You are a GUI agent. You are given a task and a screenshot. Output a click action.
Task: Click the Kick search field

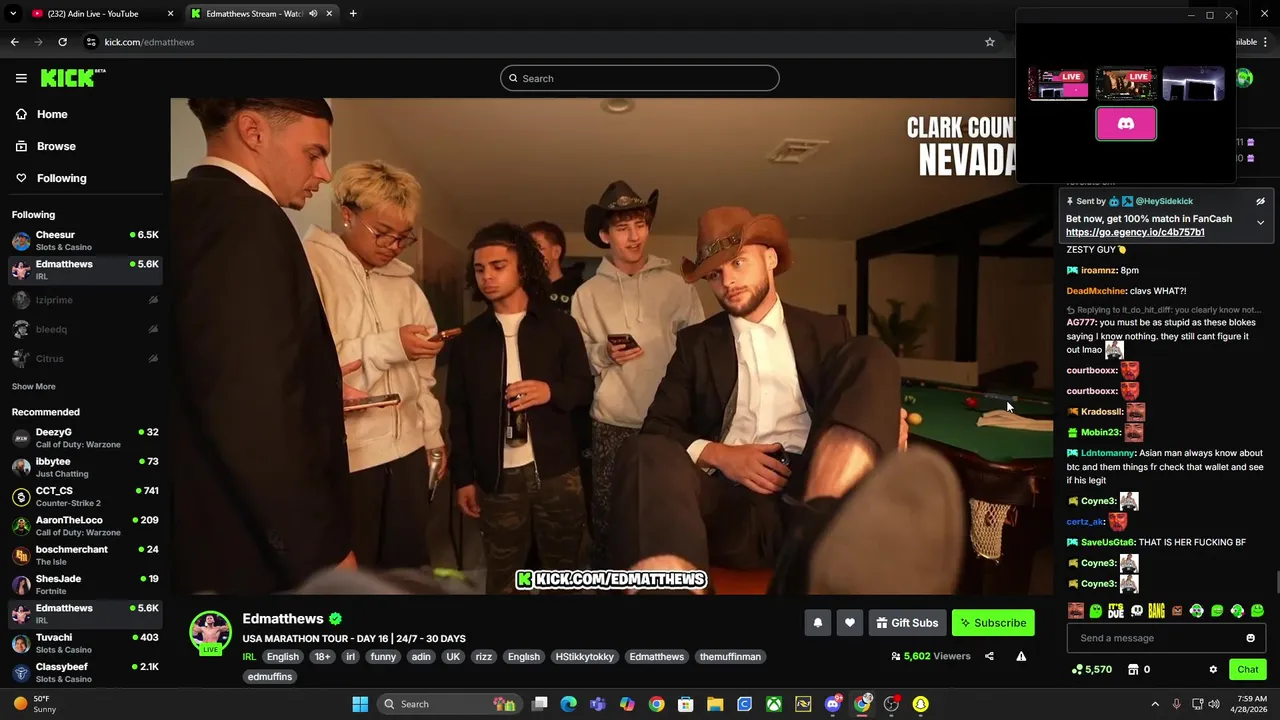coord(640,78)
